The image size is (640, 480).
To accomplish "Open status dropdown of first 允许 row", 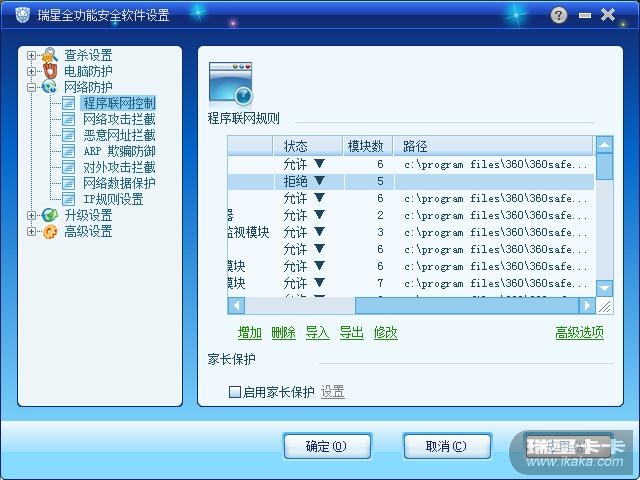I will (x=319, y=164).
